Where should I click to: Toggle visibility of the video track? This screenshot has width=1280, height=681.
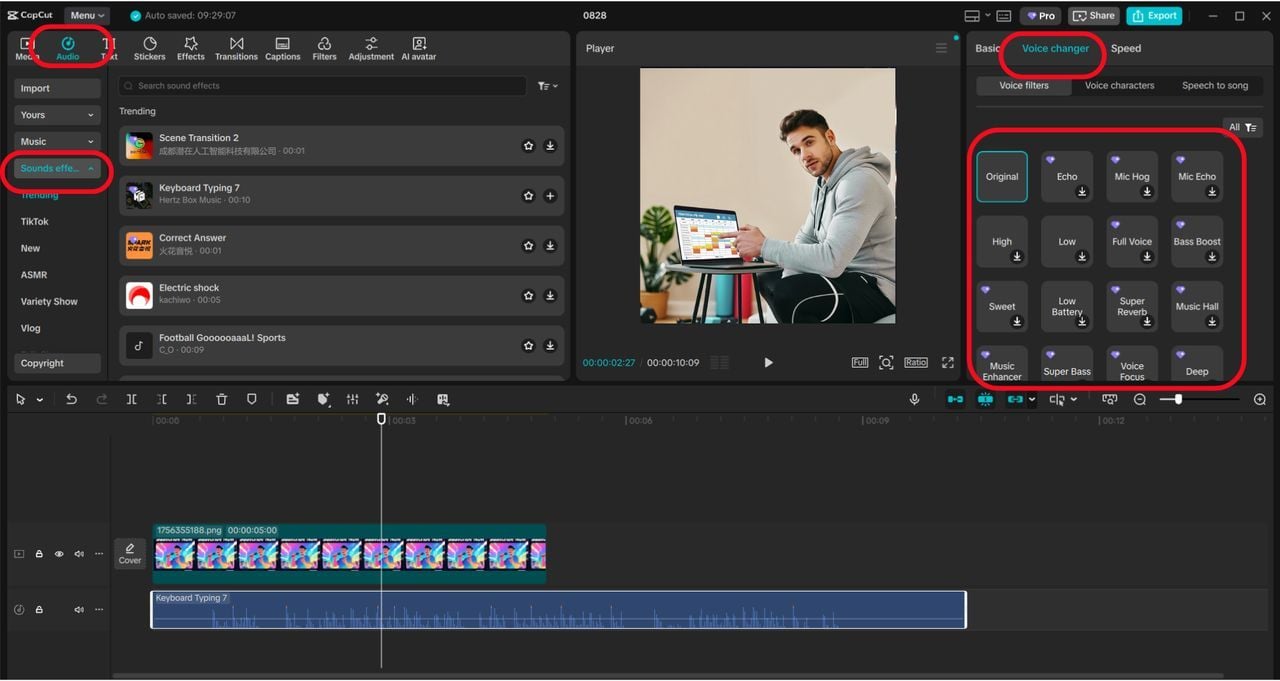[59, 554]
